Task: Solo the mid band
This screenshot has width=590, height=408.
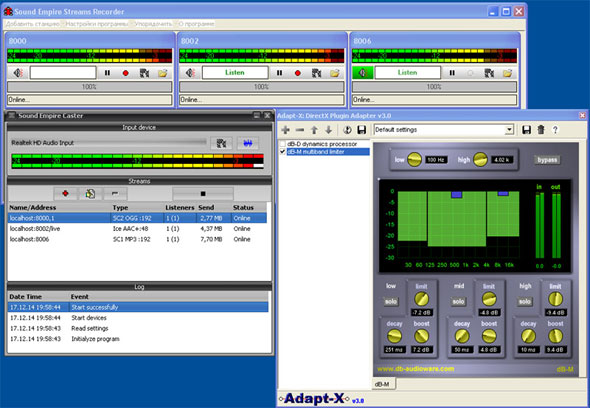Action: [x=458, y=301]
